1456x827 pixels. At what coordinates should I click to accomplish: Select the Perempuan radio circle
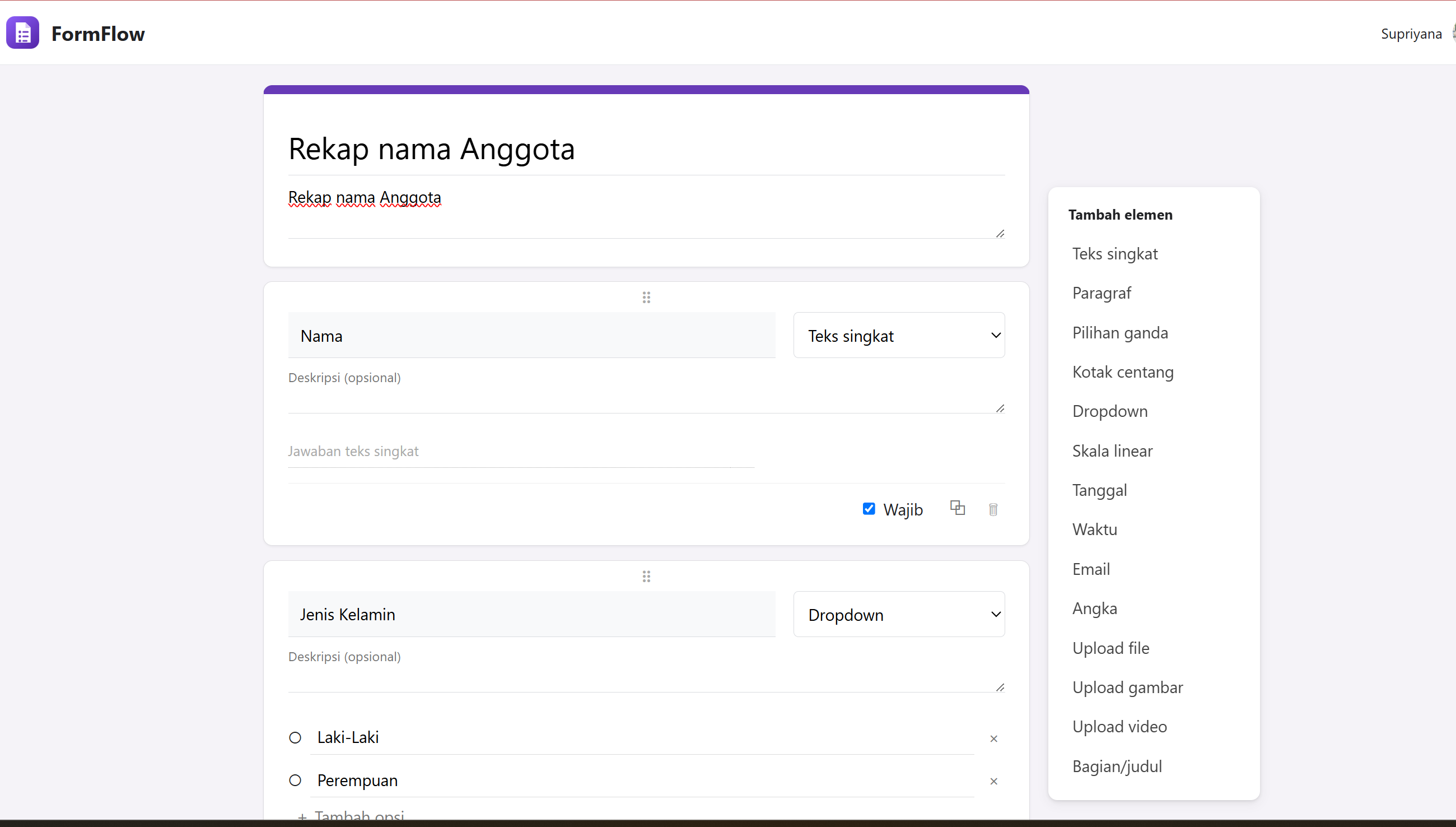click(x=295, y=780)
